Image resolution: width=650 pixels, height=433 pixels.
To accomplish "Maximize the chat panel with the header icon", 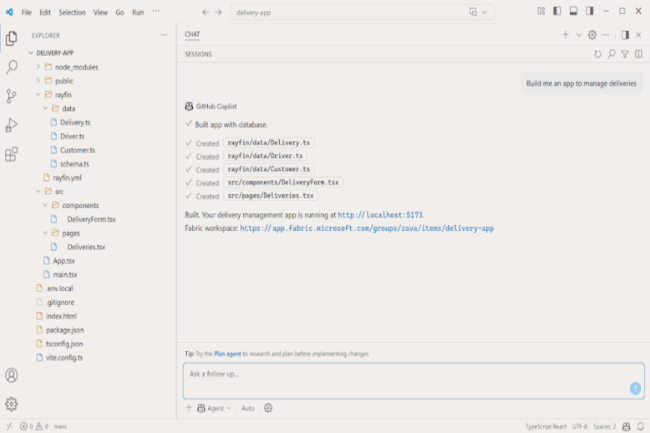I will coord(625,35).
